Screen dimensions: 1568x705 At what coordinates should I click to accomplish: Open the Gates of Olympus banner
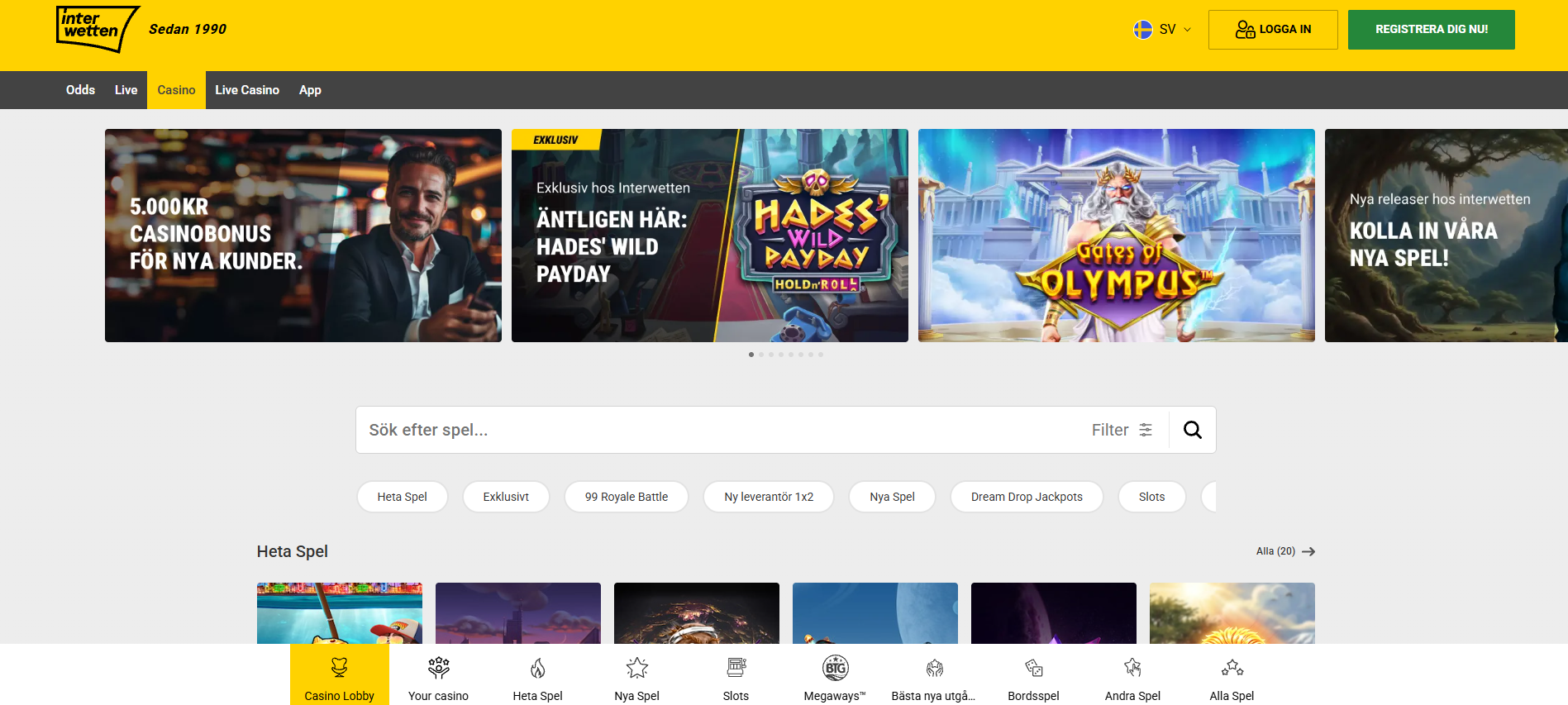[x=1117, y=236]
